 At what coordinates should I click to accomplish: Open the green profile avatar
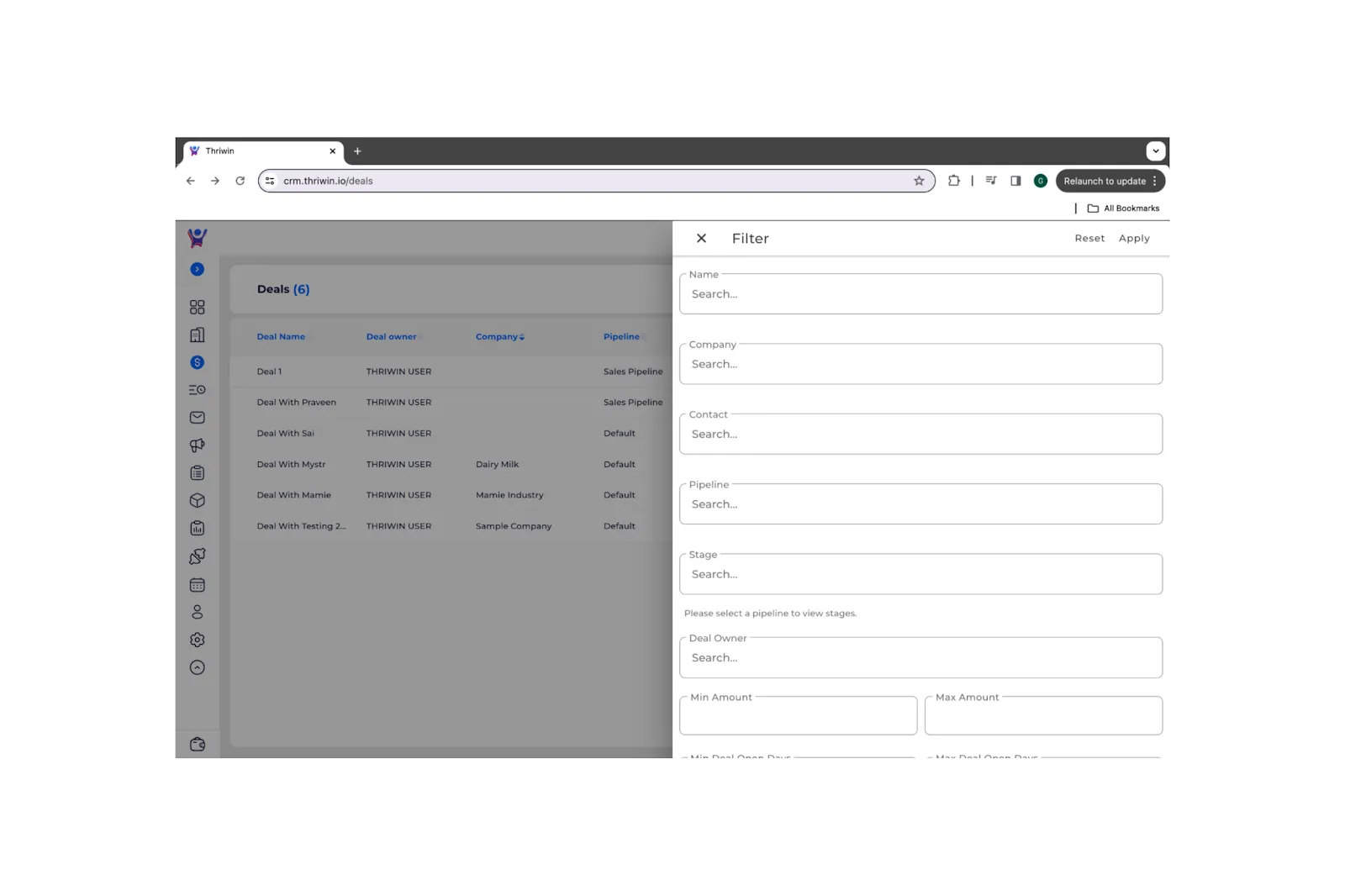point(1041,182)
